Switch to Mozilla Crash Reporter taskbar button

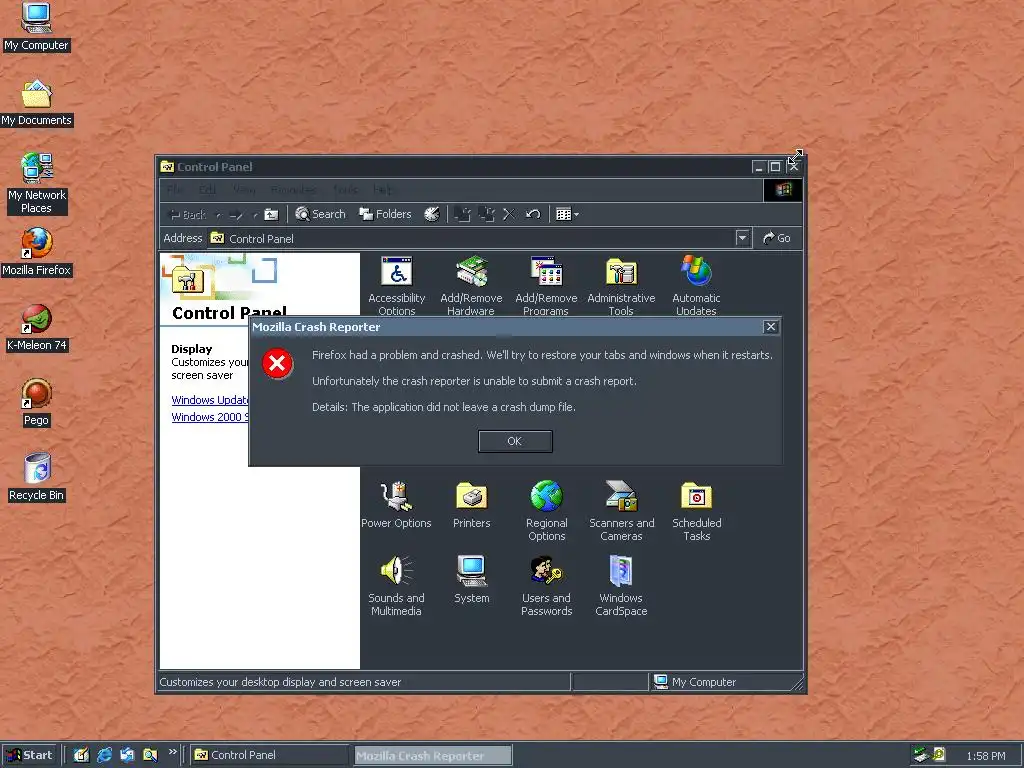[432, 756]
